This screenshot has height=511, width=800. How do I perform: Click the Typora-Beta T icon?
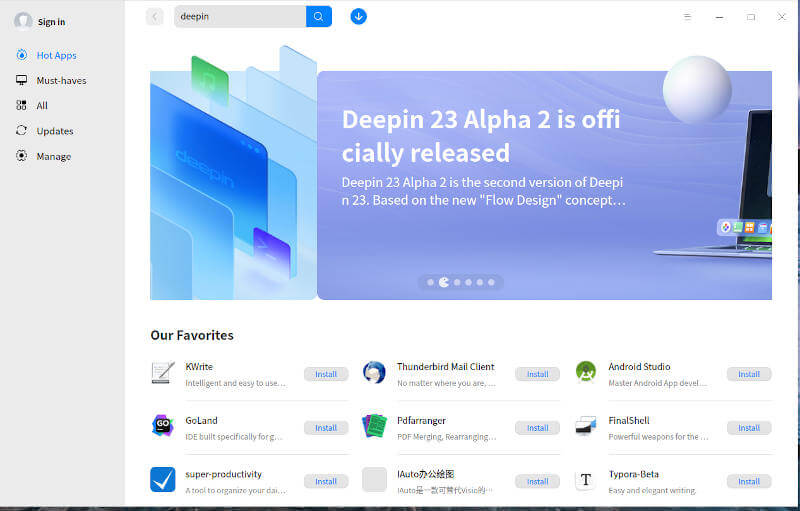[586, 480]
